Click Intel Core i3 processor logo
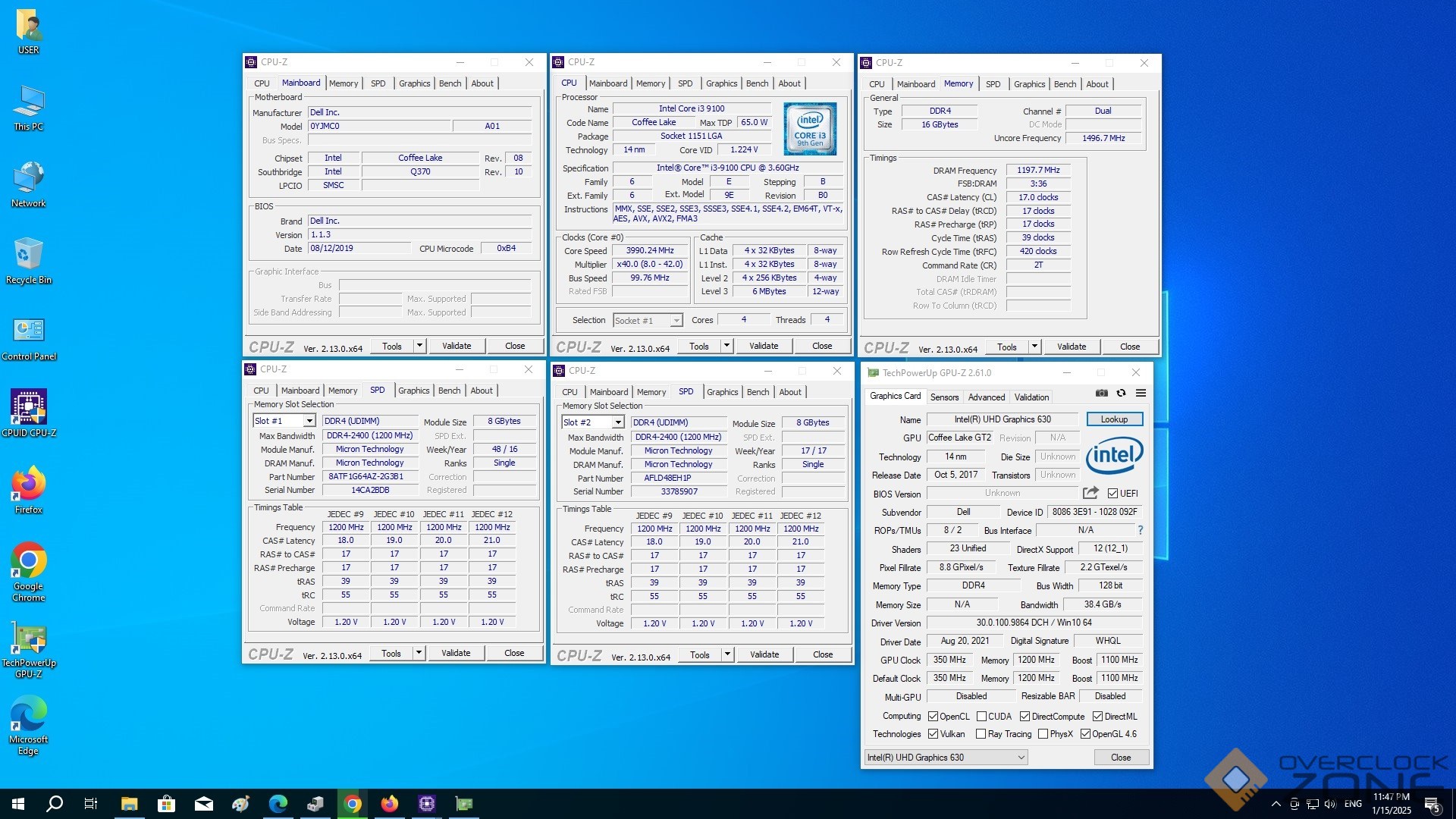Screen dimensions: 1456x819 [x=809, y=129]
